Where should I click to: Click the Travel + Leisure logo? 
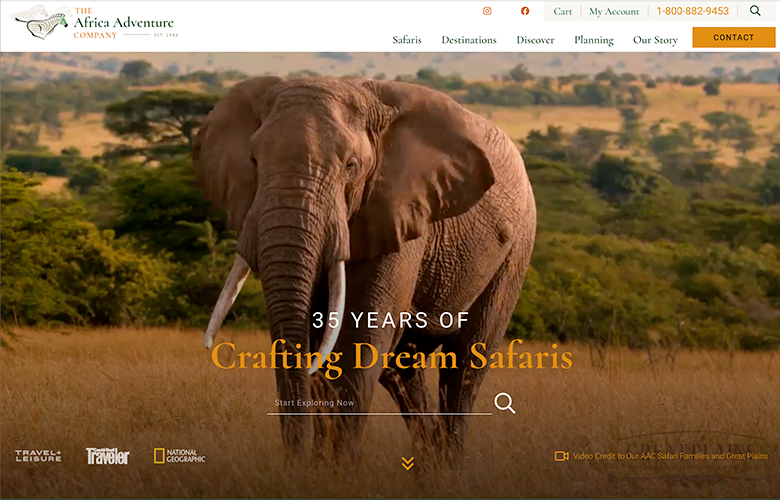pos(38,455)
